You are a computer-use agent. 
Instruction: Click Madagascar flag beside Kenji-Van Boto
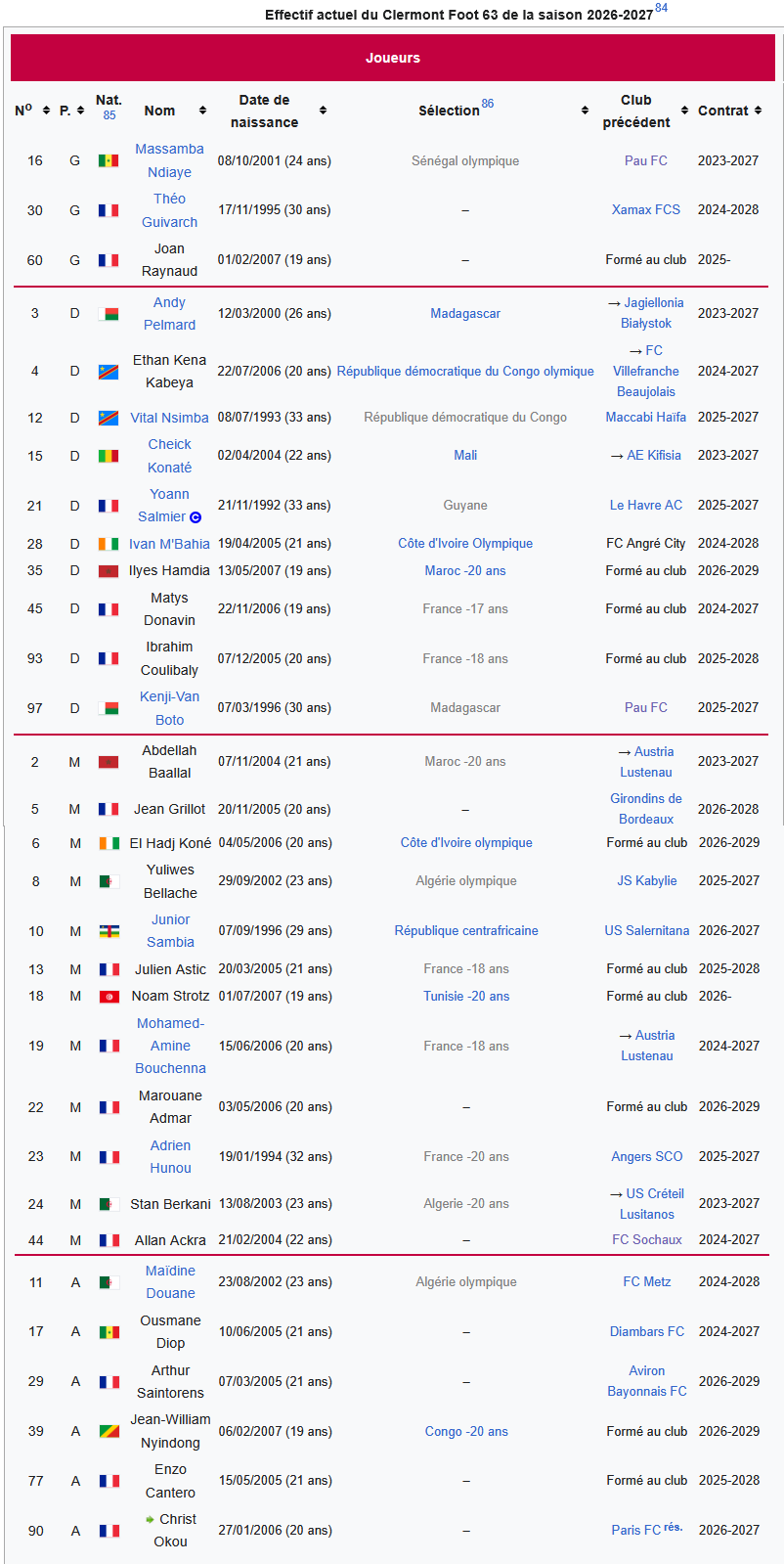pos(109,708)
